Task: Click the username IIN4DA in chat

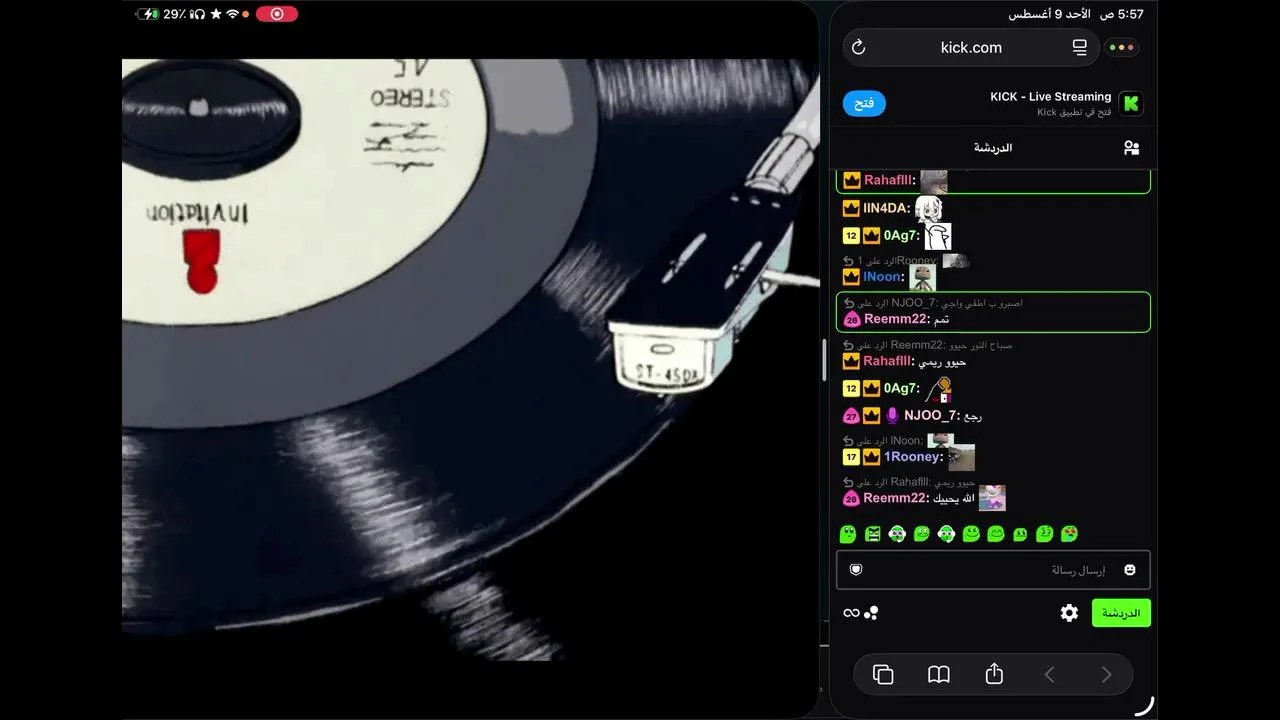Action: [x=885, y=208]
